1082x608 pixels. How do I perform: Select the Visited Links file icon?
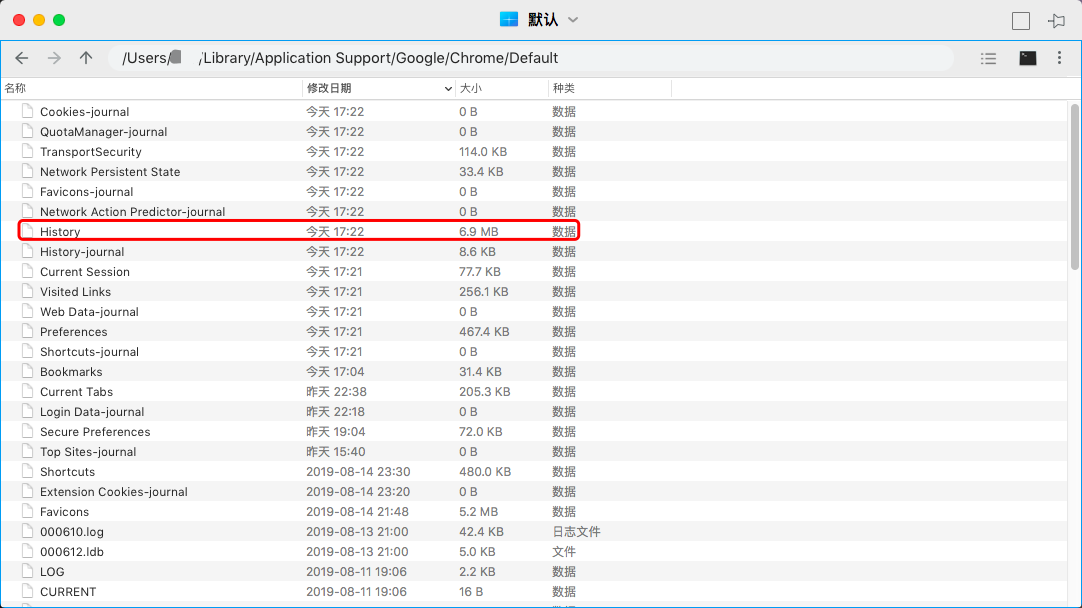point(28,291)
